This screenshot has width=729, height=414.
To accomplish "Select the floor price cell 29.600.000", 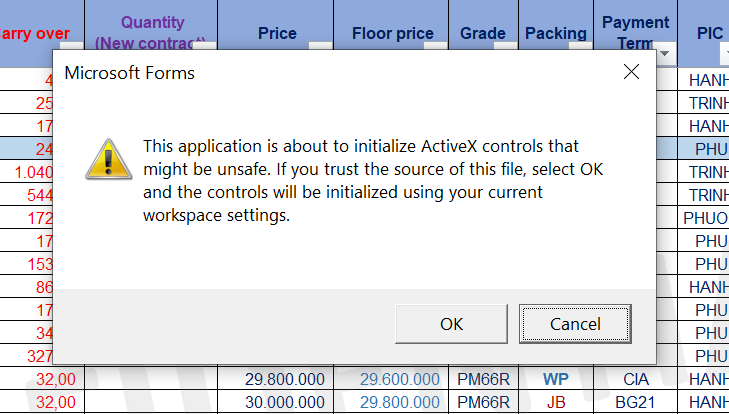I will point(391,379).
